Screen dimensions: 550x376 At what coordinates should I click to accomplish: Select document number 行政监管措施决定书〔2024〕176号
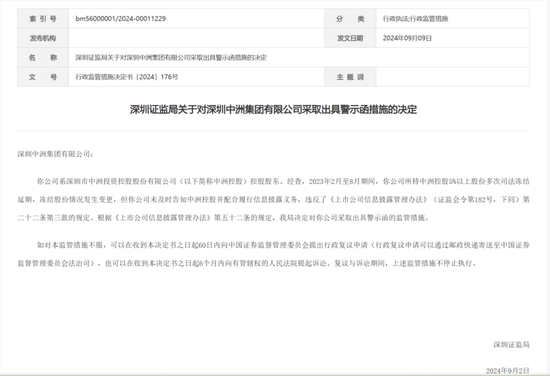click(x=127, y=77)
